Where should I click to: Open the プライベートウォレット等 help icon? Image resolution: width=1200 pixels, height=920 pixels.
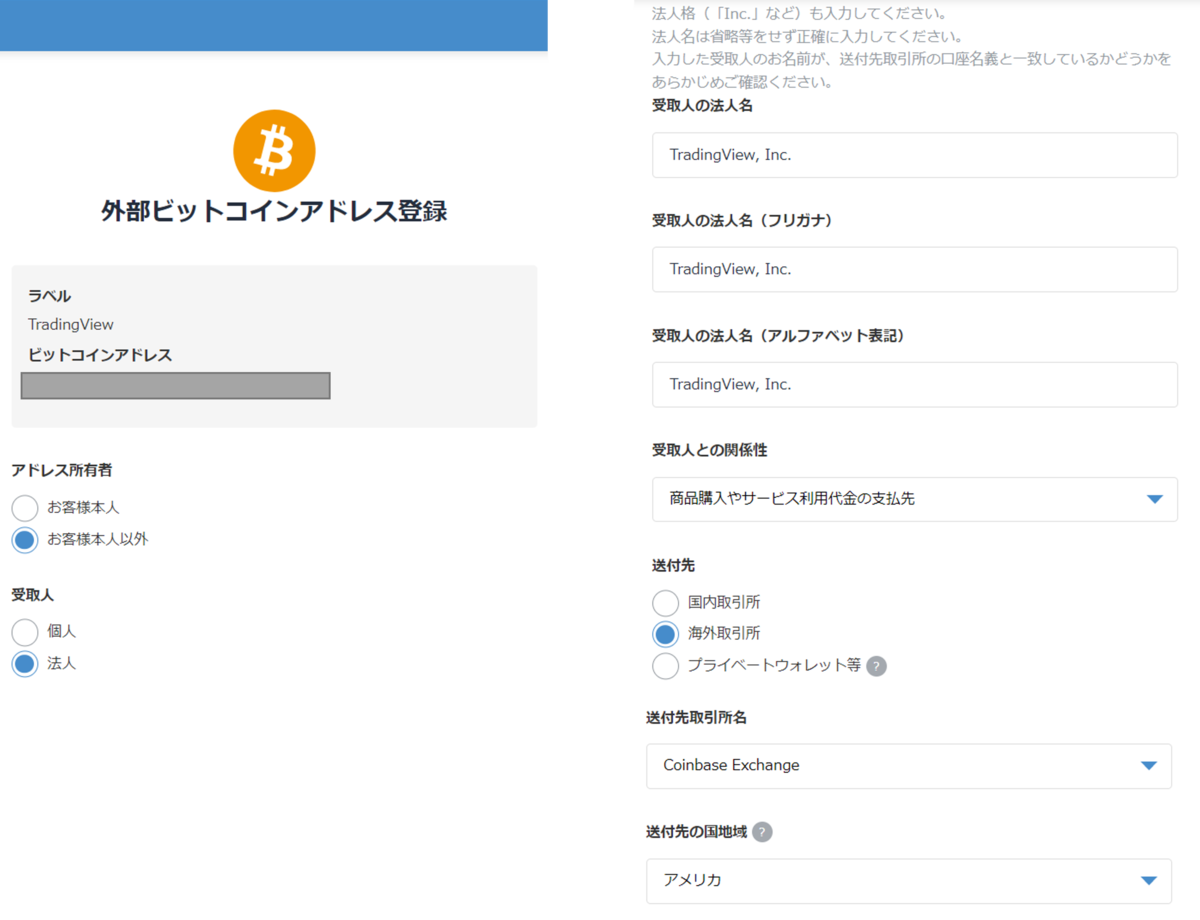point(876,666)
